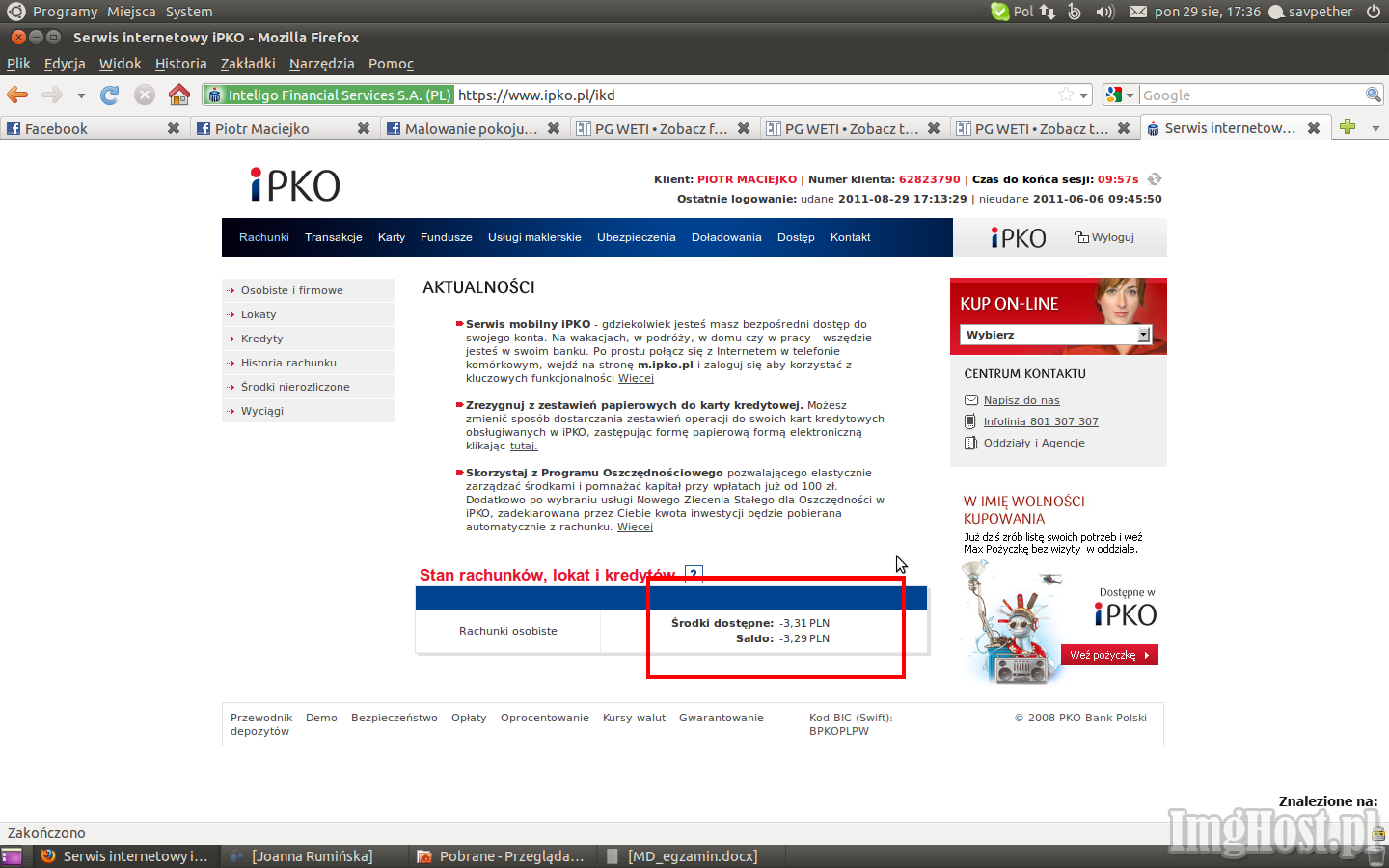This screenshot has height=868, width=1389.
Task: Open the URL bar dropdown arrow
Action: pyautogui.click(x=1084, y=95)
